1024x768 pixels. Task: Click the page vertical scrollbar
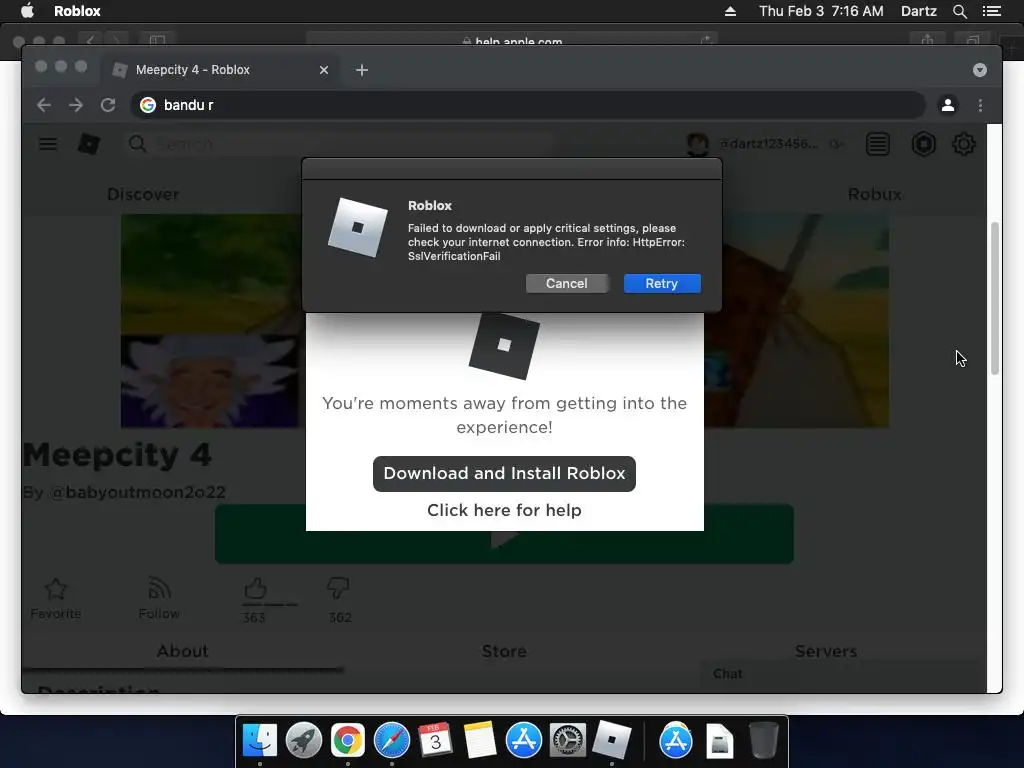tap(995, 298)
